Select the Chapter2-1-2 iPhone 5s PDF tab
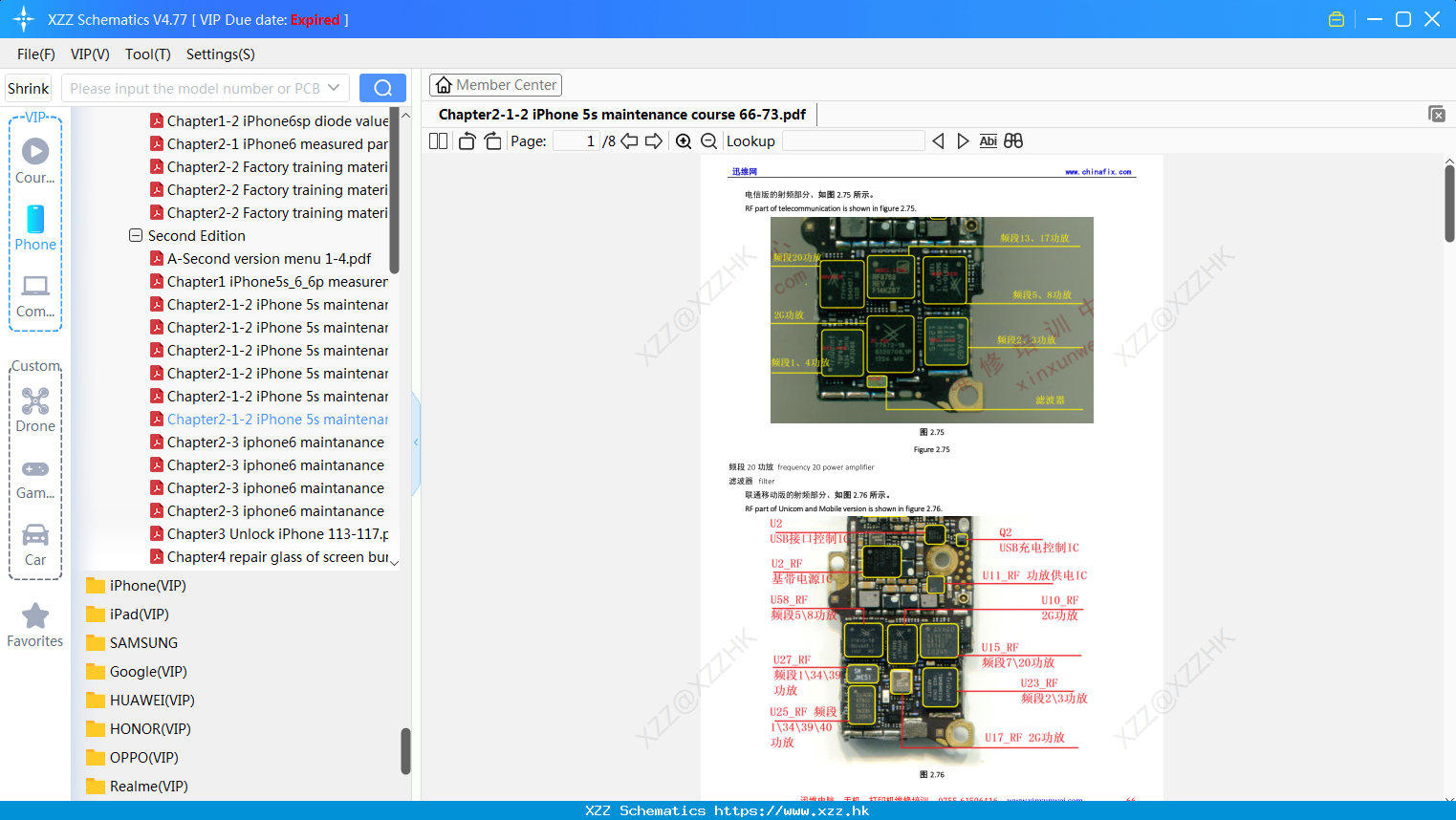 click(622, 115)
